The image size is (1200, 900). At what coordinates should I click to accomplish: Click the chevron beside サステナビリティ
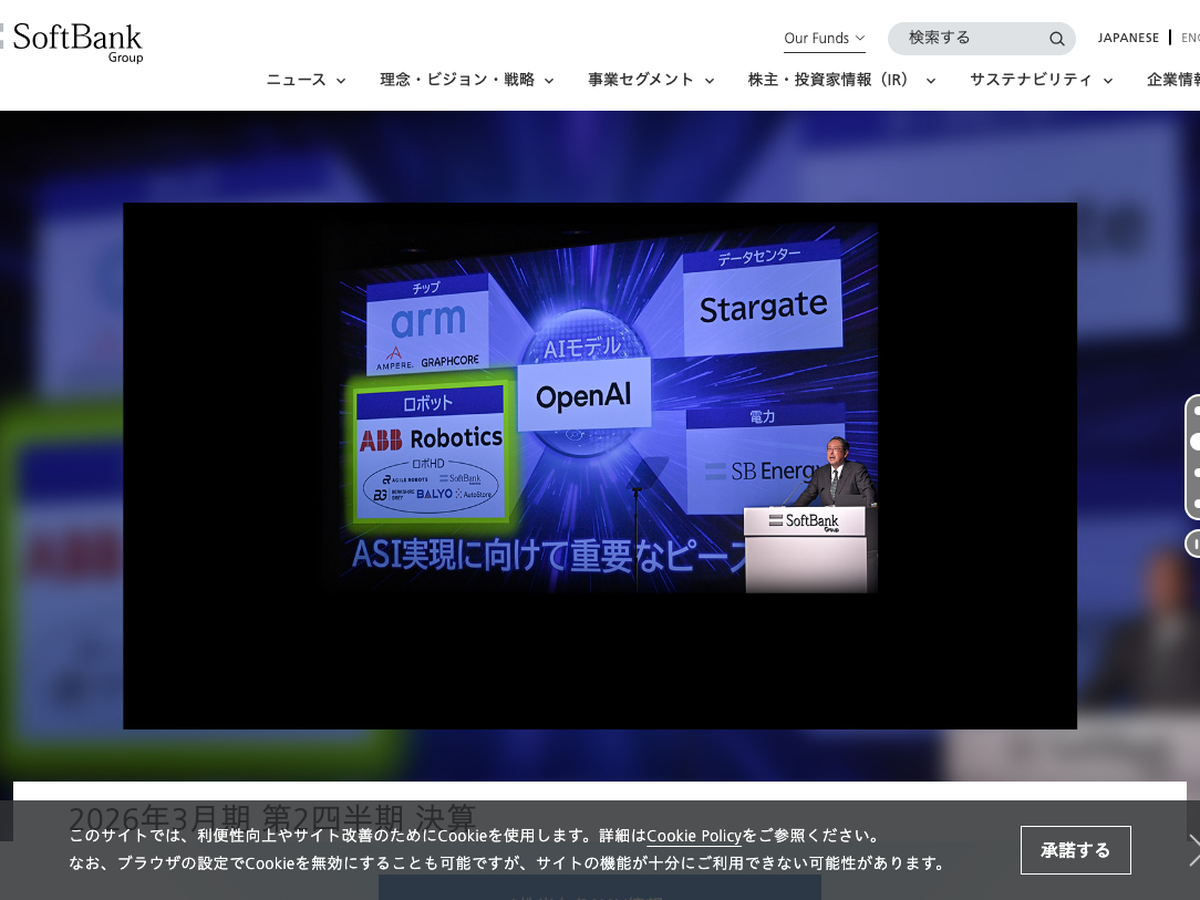pos(1108,81)
